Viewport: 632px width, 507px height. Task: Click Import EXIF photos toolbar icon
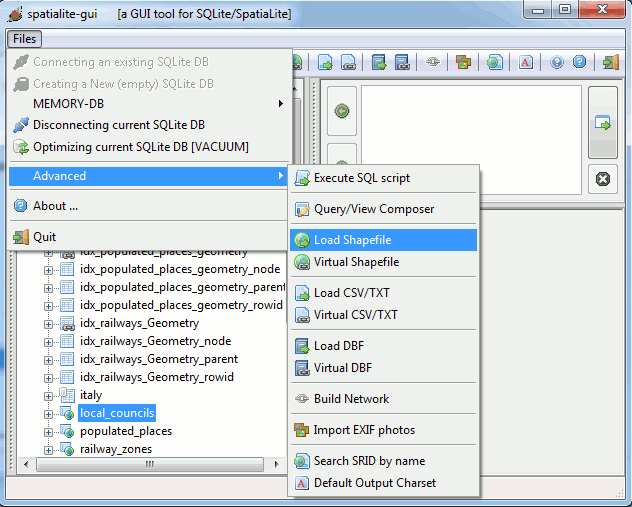coord(464,62)
